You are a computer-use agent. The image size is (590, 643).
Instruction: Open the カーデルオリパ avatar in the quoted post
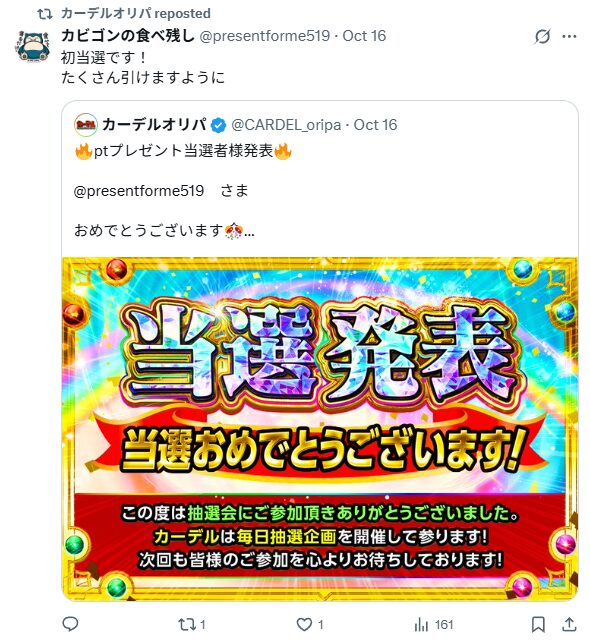[x=86, y=125]
